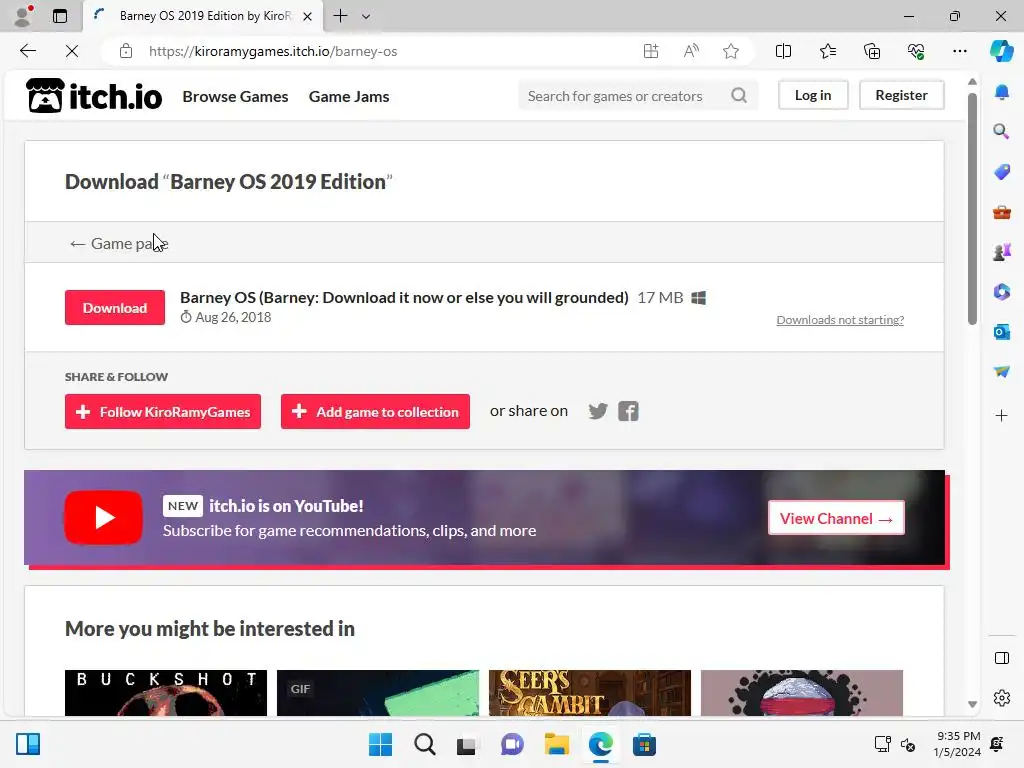Open split screen icon in toolbar
This screenshot has width=1024, height=768.
pyautogui.click(x=783, y=51)
